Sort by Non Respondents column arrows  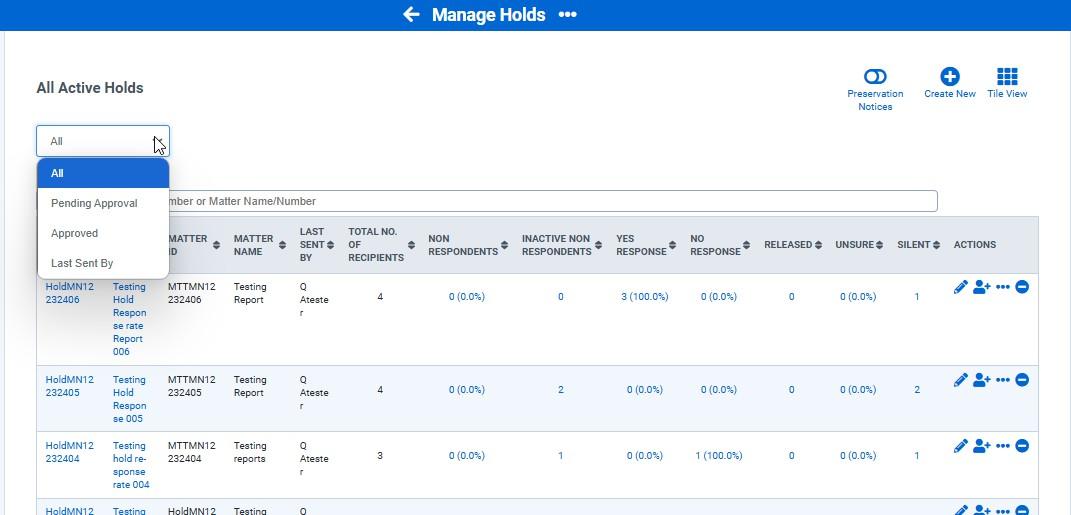(x=504, y=245)
